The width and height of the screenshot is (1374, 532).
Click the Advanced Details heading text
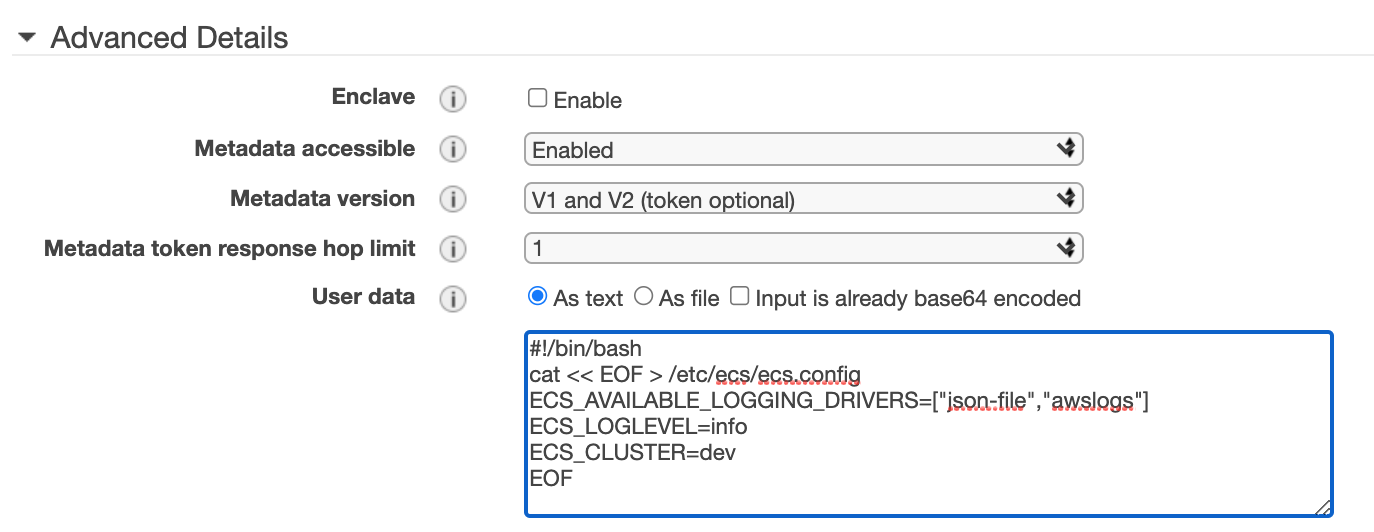tap(169, 38)
